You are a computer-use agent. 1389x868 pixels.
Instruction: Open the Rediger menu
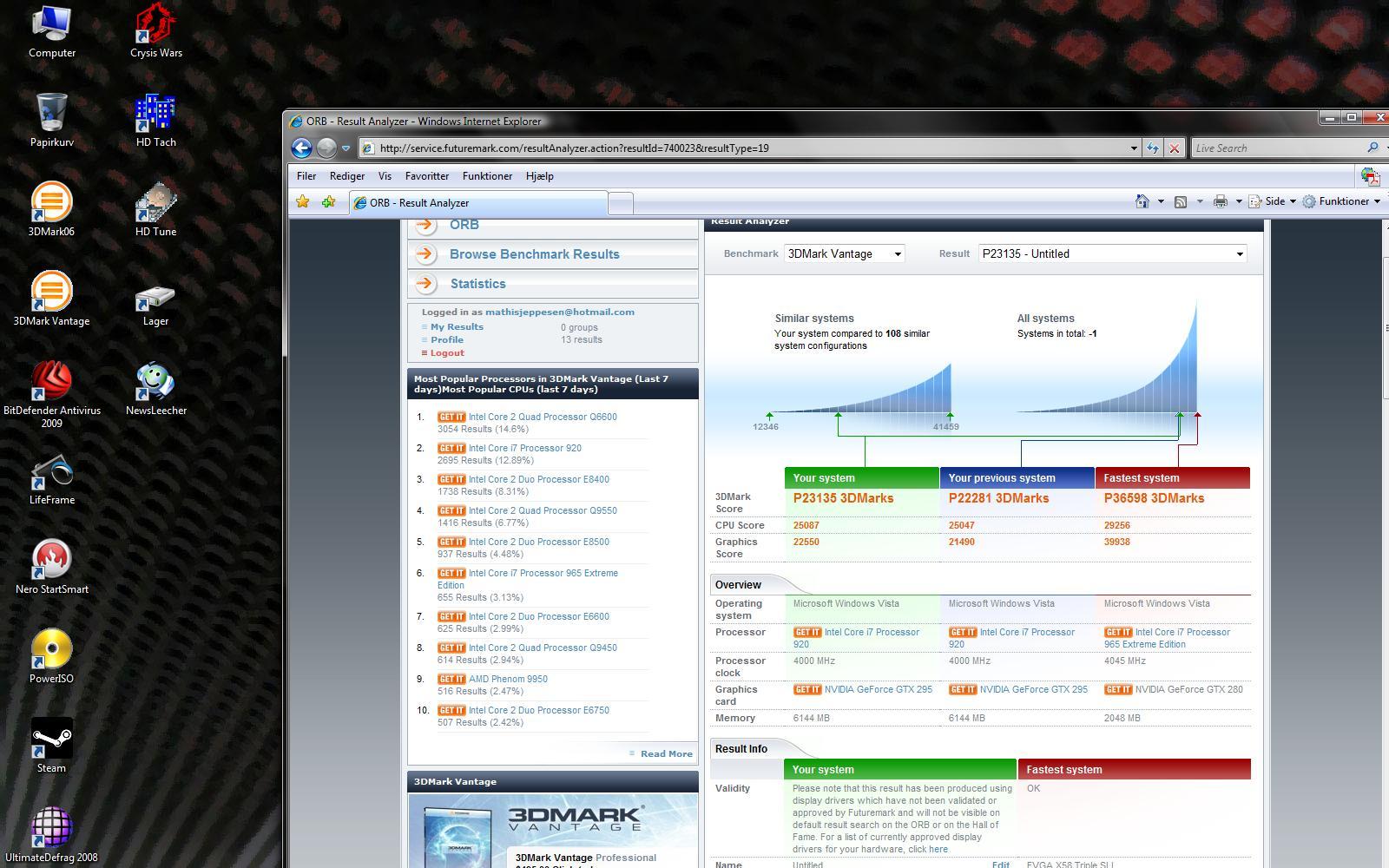347,176
